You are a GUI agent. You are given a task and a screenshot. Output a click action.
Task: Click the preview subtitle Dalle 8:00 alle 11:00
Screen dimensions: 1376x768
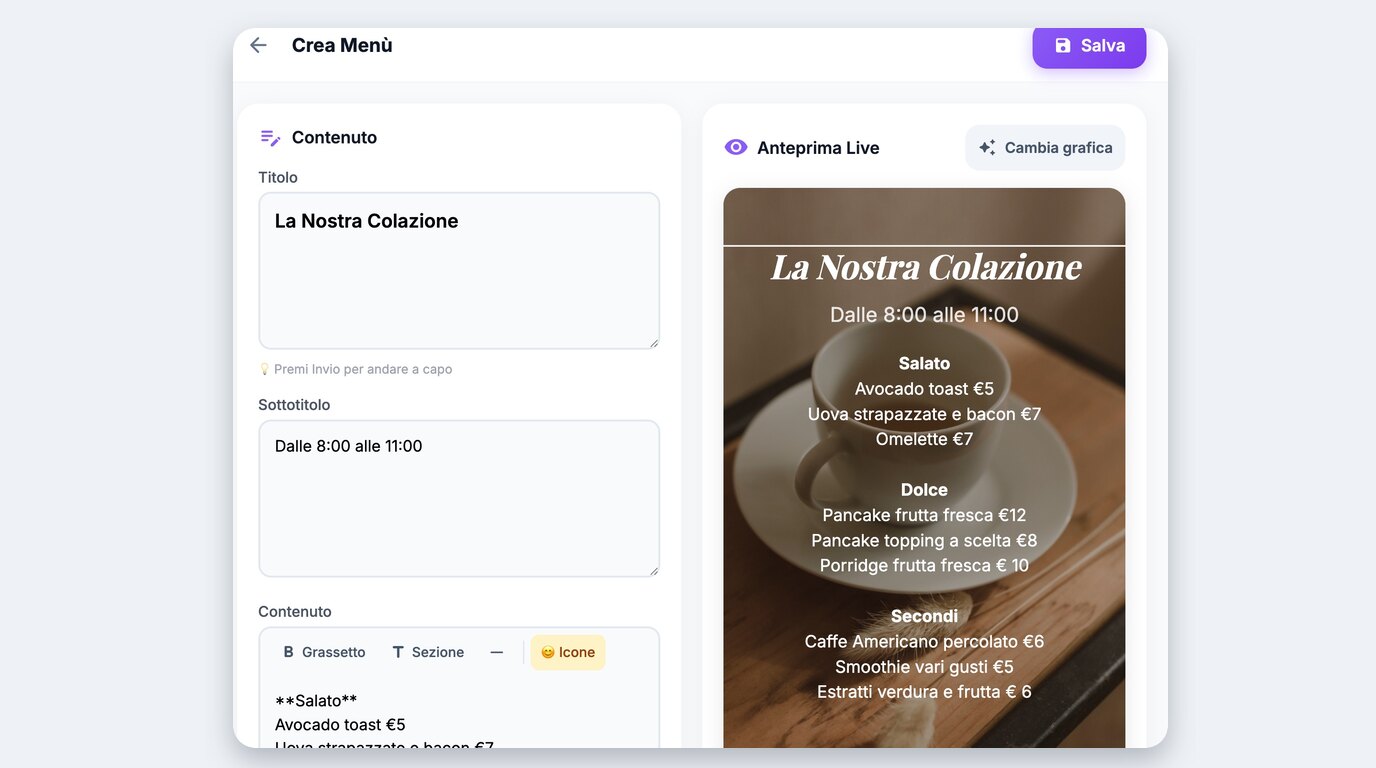click(x=924, y=315)
